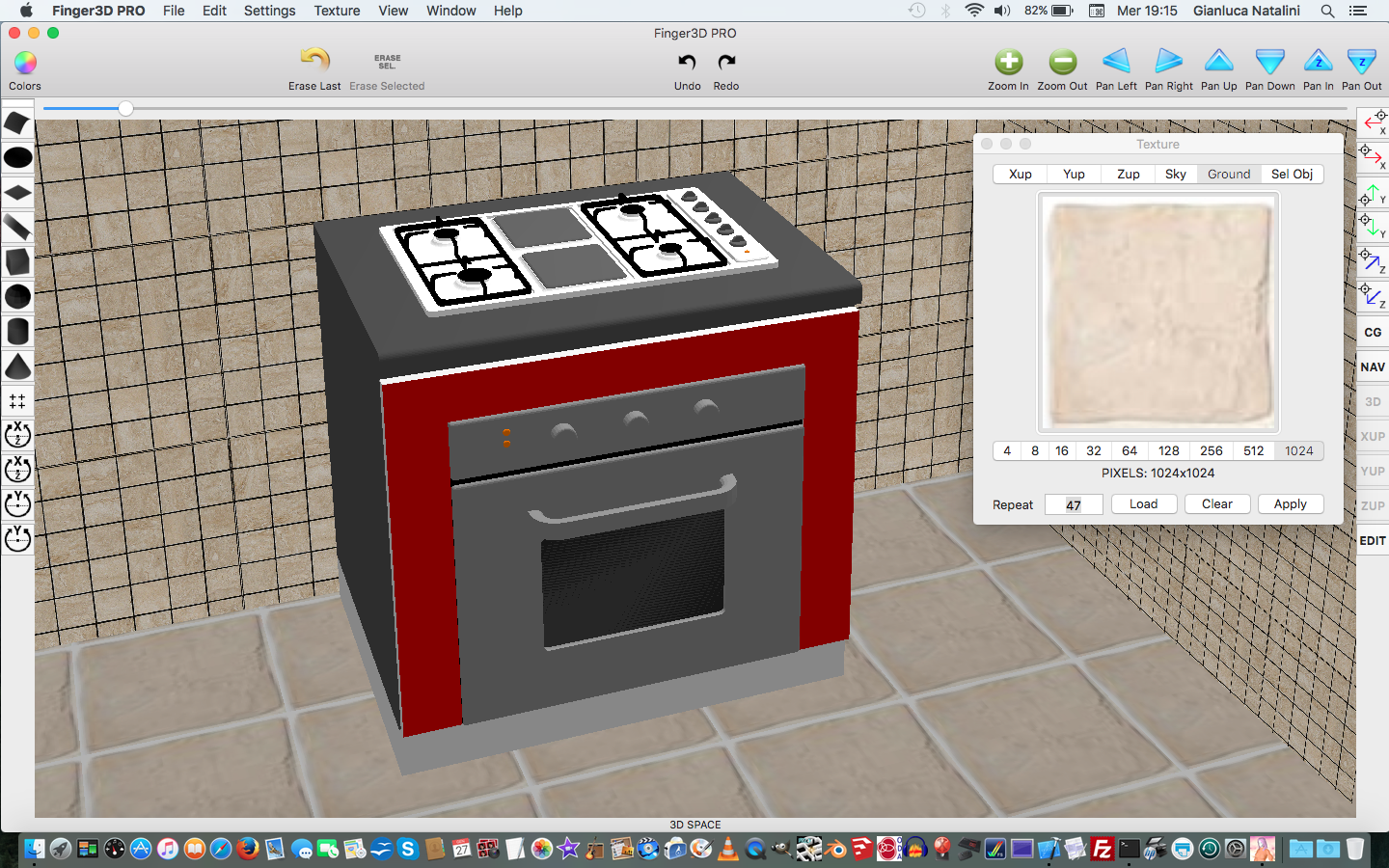Click the Clear texture button
The height and width of the screenshot is (868, 1389).
click(1216, 503)
